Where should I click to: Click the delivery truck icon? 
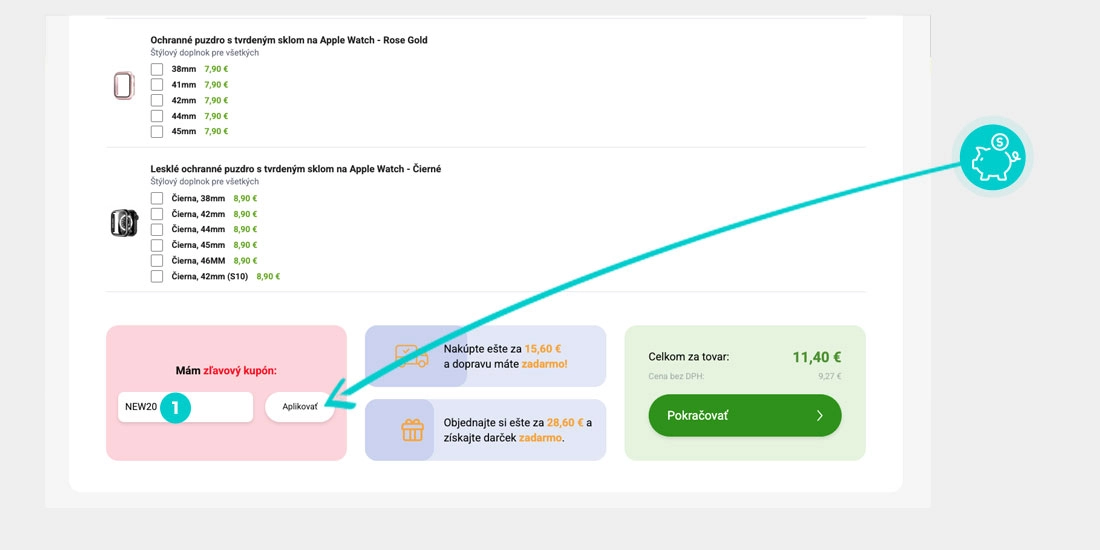(x=411, y=356)
